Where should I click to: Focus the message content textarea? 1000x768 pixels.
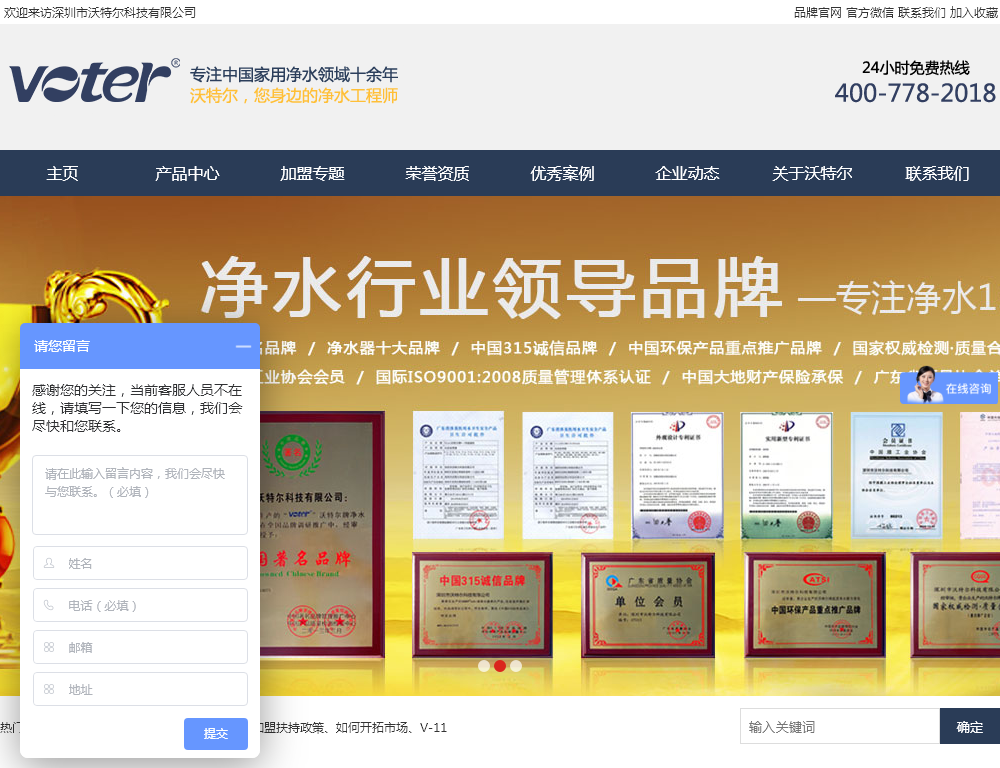(x=140, y=495)
